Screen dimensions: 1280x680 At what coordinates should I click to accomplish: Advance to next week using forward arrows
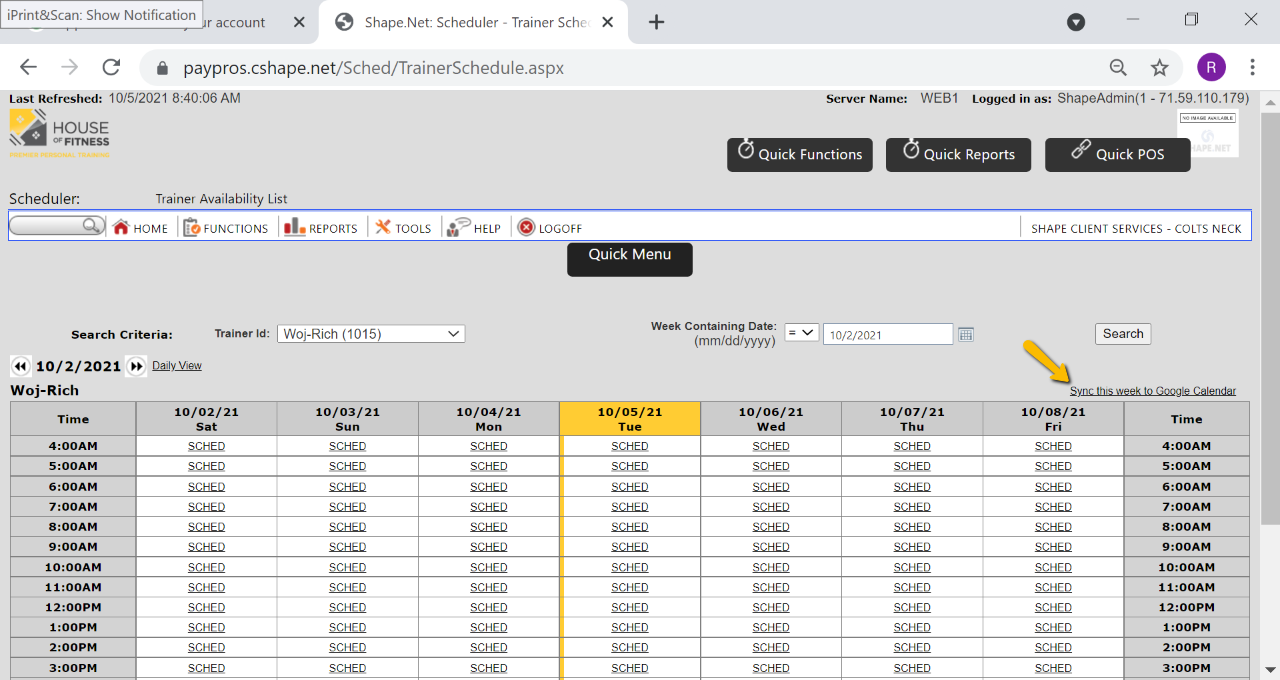pyautogui.click(x=136, y=366)
